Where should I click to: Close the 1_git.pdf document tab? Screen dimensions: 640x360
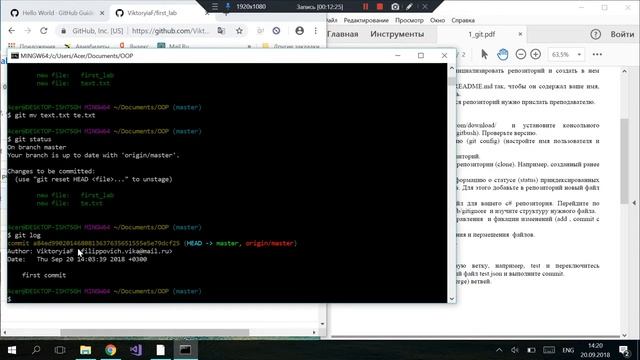pos(520,34)
